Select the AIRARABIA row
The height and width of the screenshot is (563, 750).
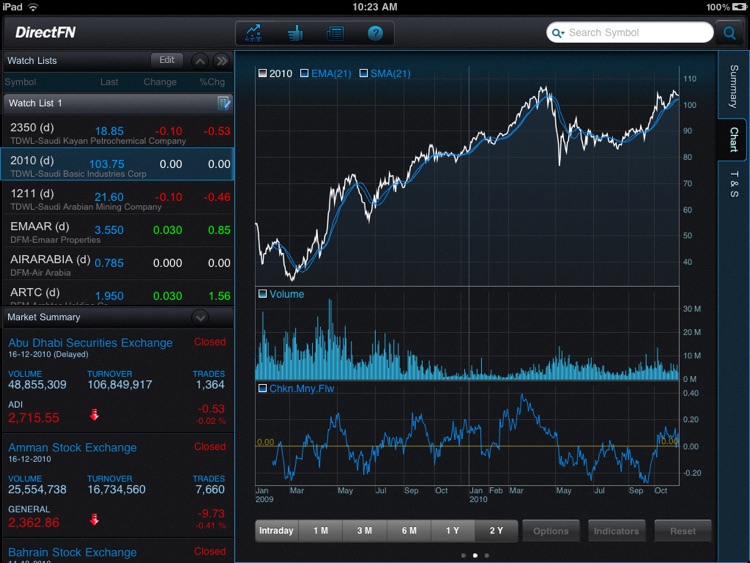[x=118, y=264]
